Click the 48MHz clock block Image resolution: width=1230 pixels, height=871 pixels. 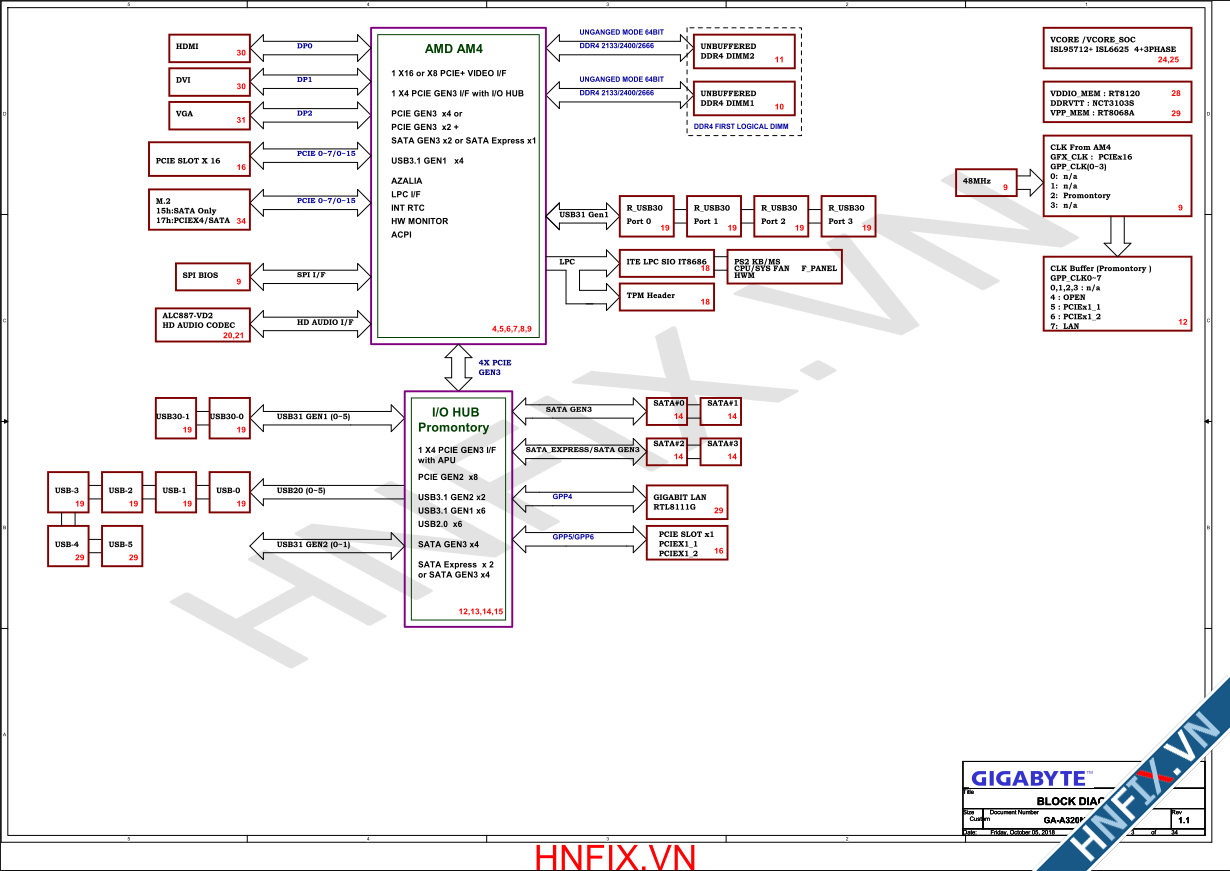[986, 182]
